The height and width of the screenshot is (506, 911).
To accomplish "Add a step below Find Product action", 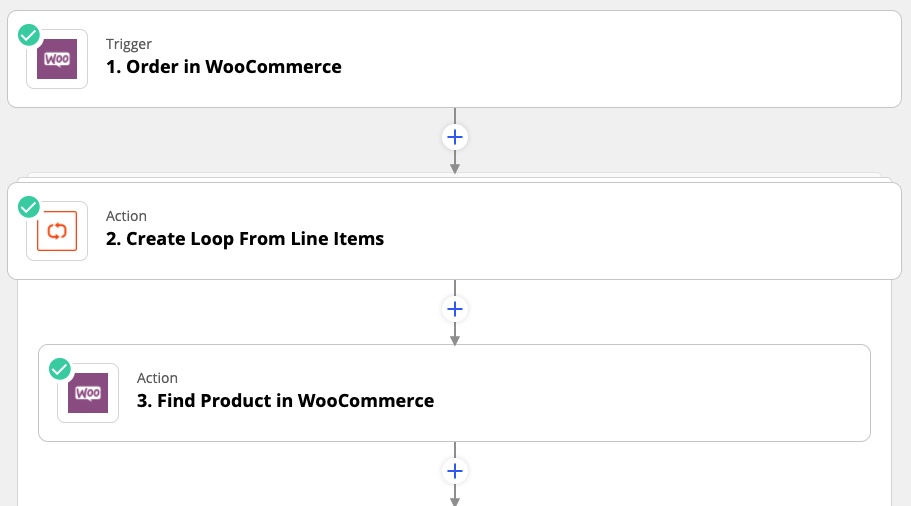I will pyautogui.click(x=455, y=471).
